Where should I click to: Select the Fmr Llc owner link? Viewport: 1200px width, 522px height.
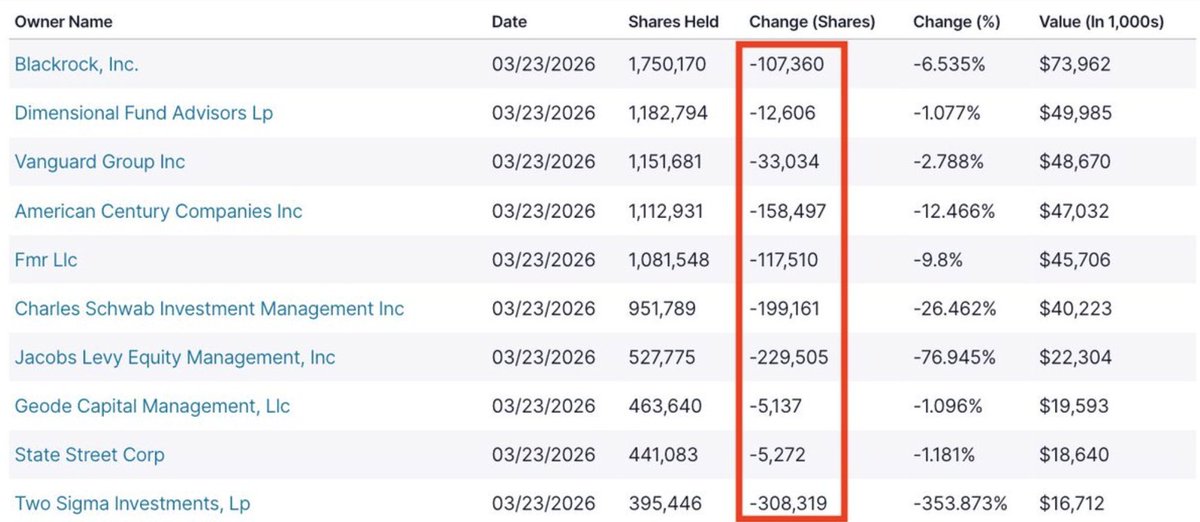(x=46, y=260)
